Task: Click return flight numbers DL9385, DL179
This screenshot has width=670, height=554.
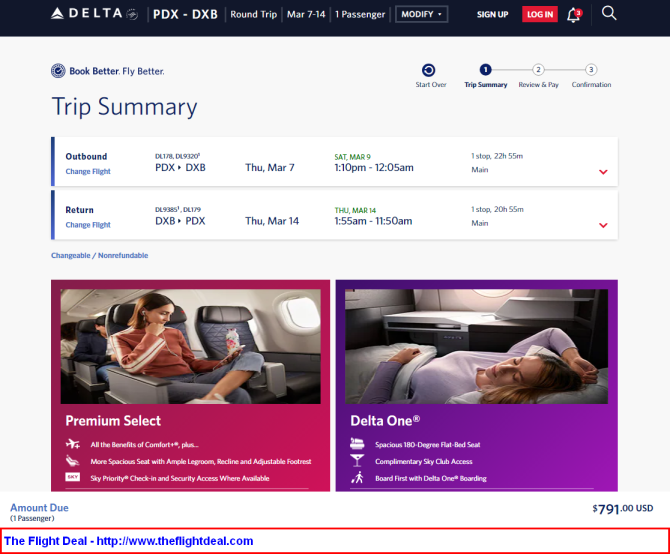Action: tap(178, 210)
